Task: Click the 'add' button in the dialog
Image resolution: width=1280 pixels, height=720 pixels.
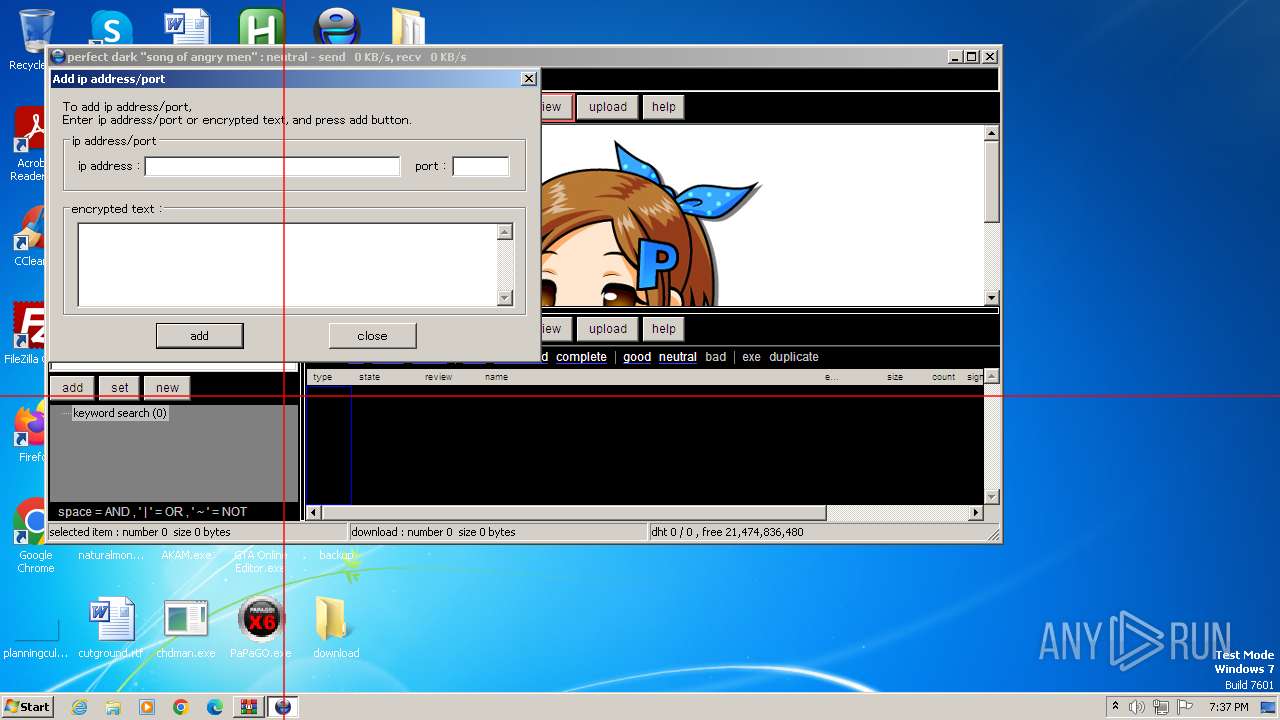Action: pos(199,336)
